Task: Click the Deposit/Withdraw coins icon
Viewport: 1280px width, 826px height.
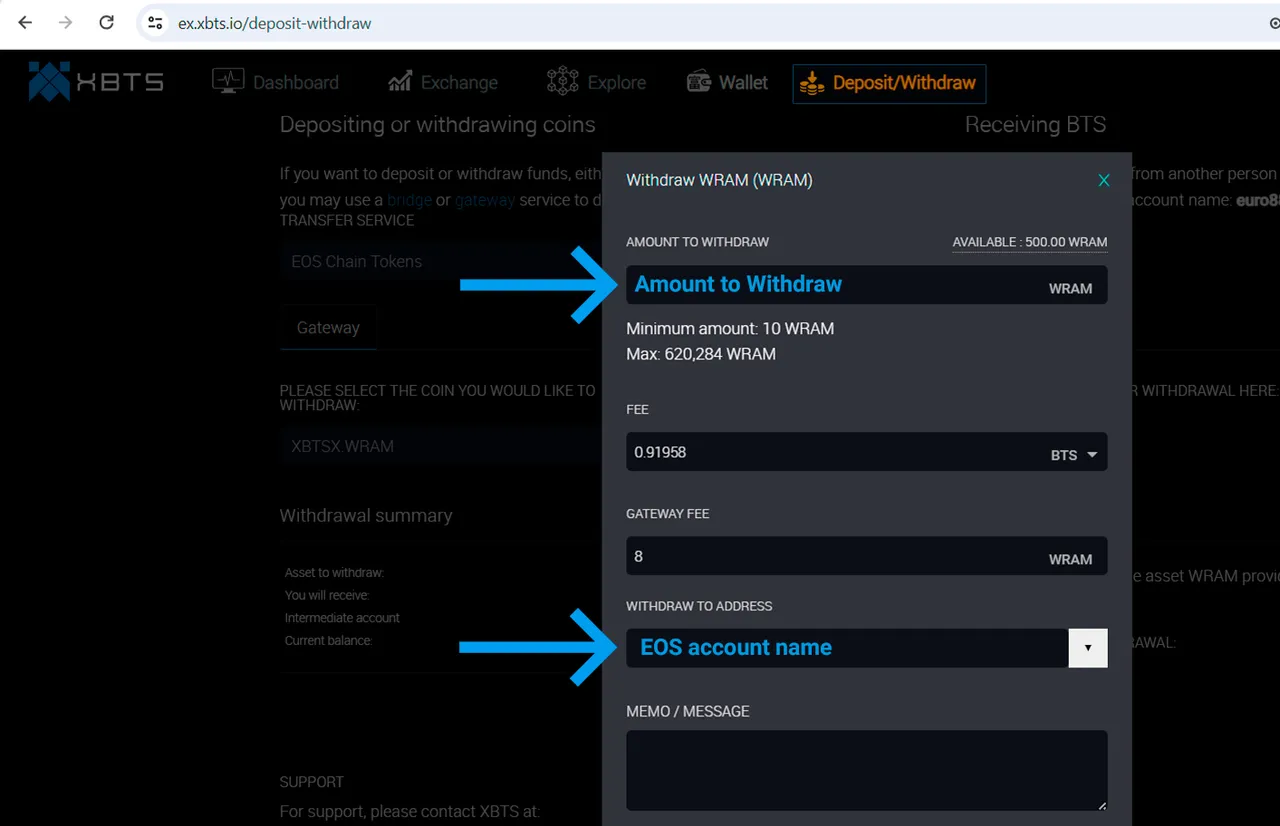Action: point(812,82)
